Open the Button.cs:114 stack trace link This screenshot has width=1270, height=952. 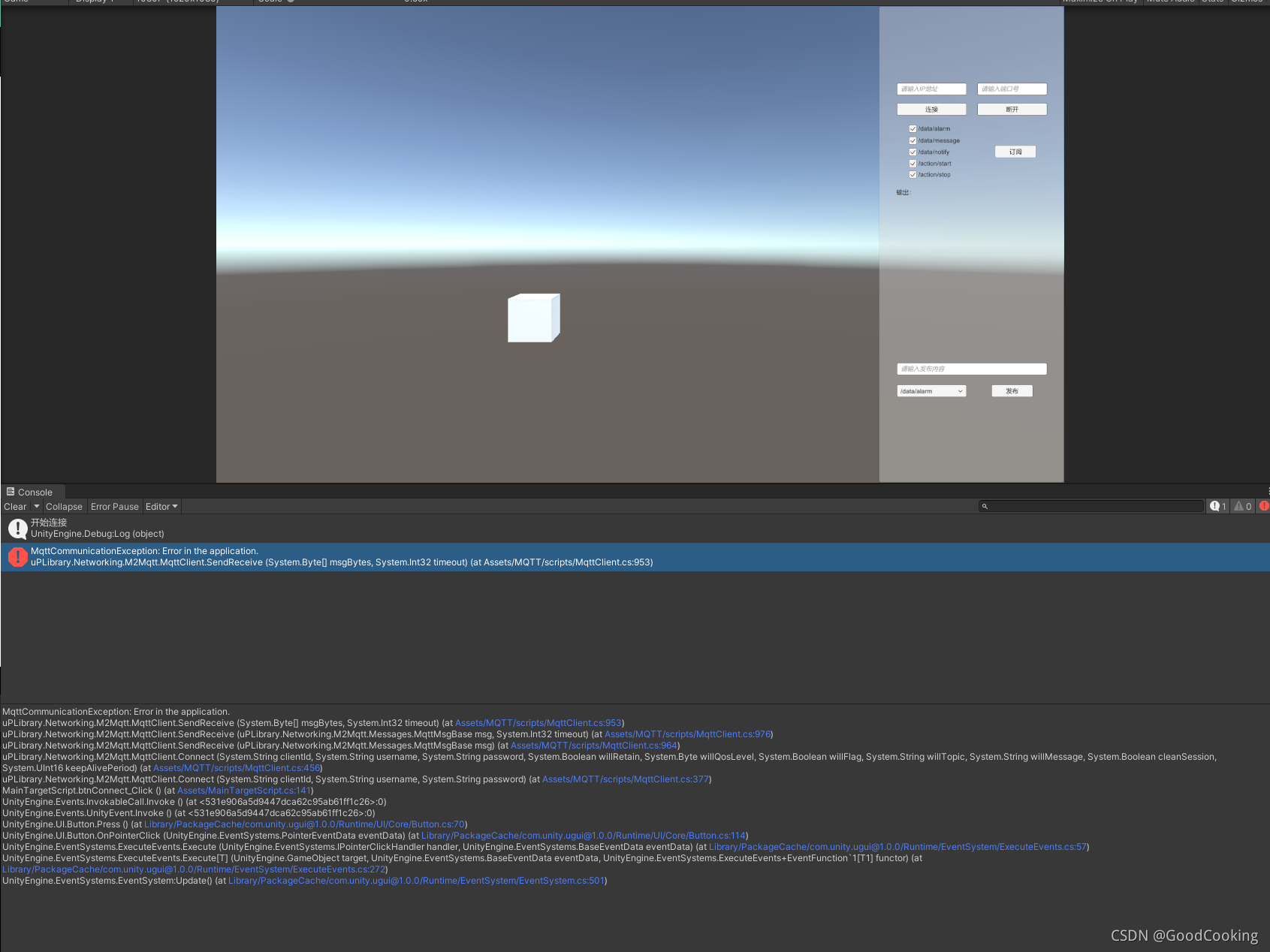point(584,836)
